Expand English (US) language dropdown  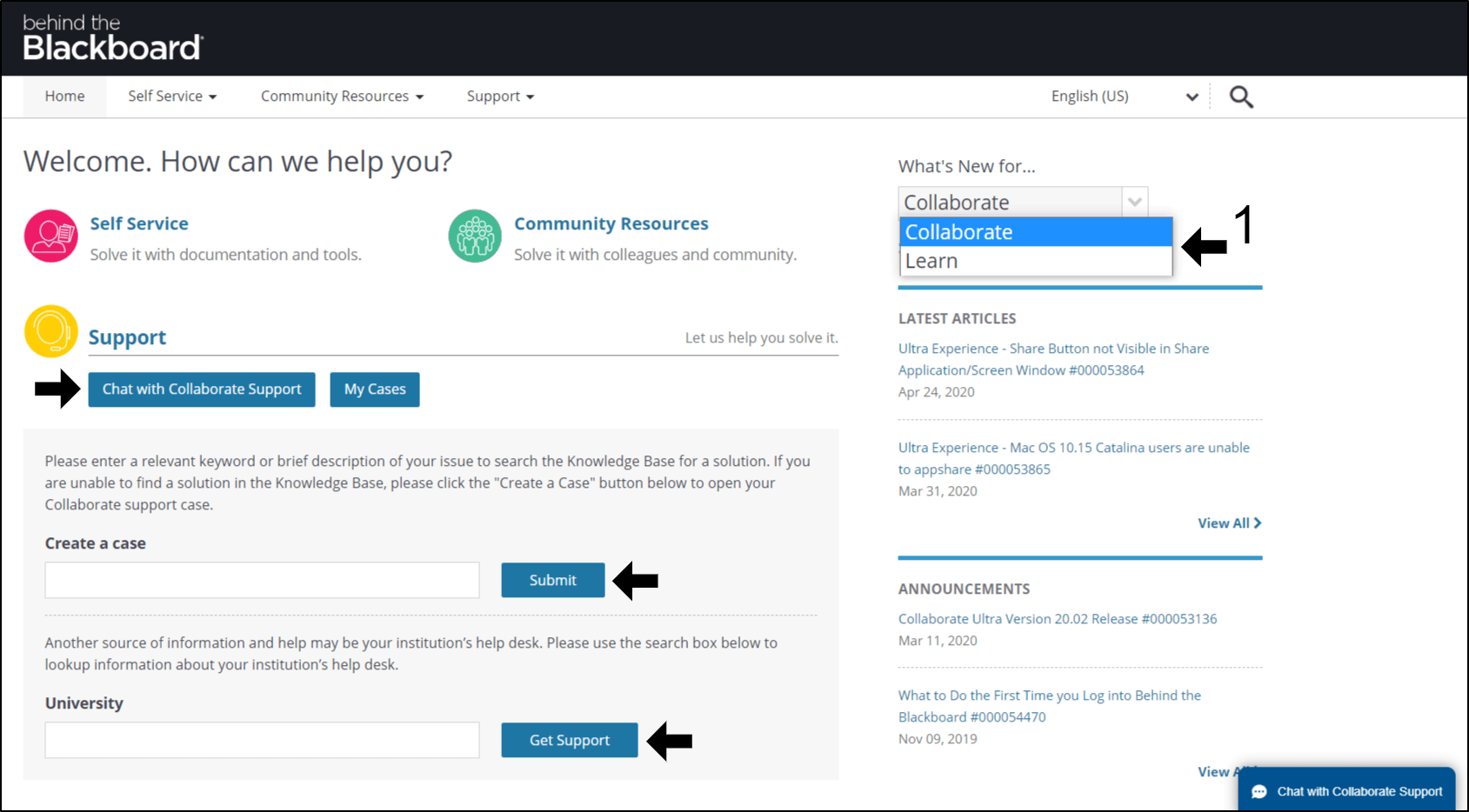tap(1125, 97)
